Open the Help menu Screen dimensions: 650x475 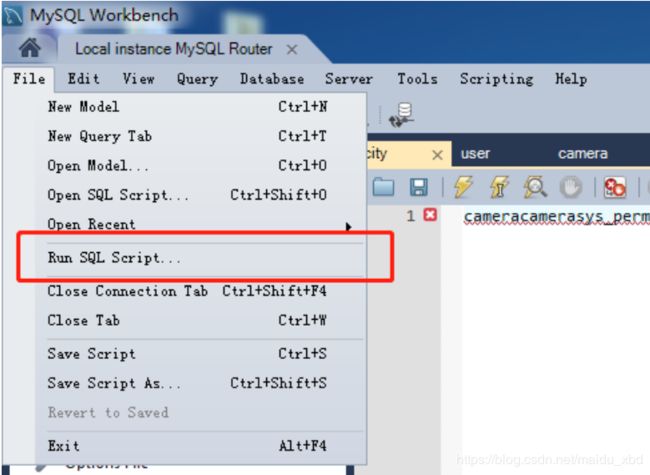click(x=571, y=79)
